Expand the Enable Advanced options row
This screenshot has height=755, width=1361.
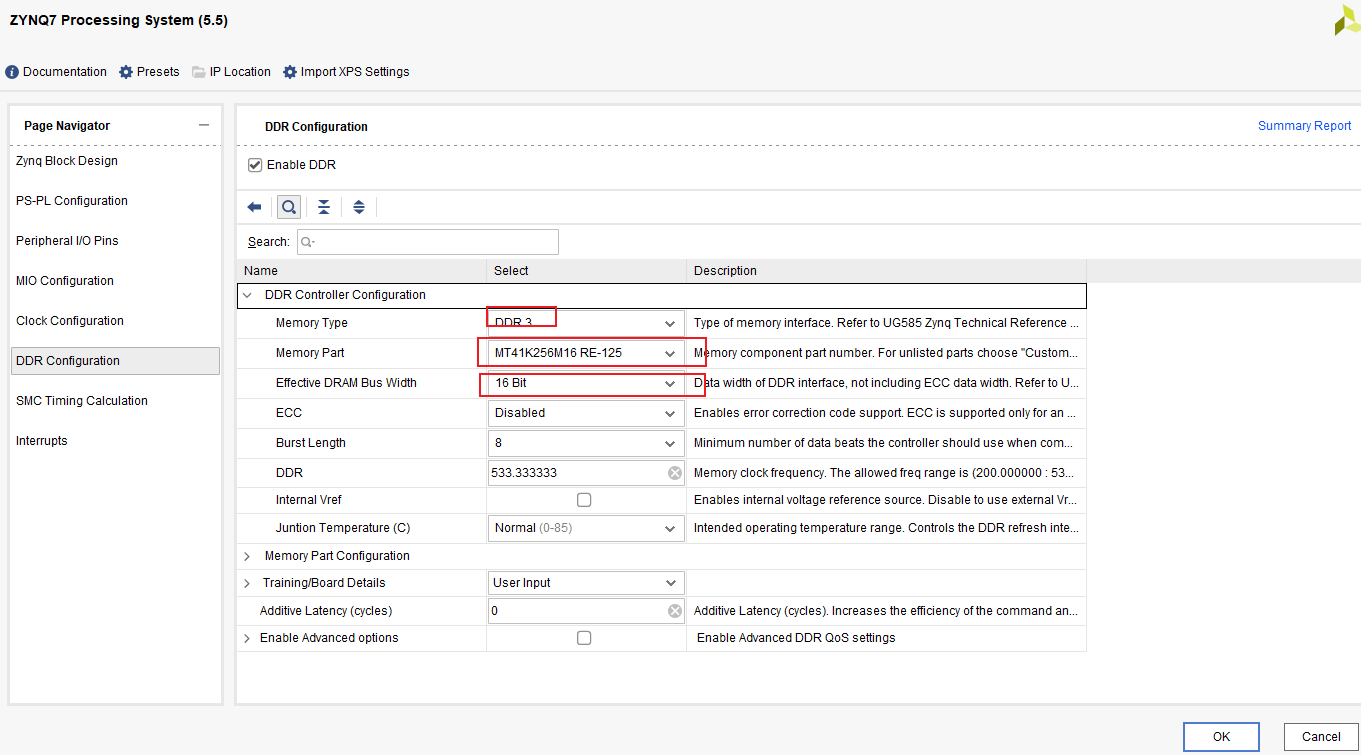[247, 638]
